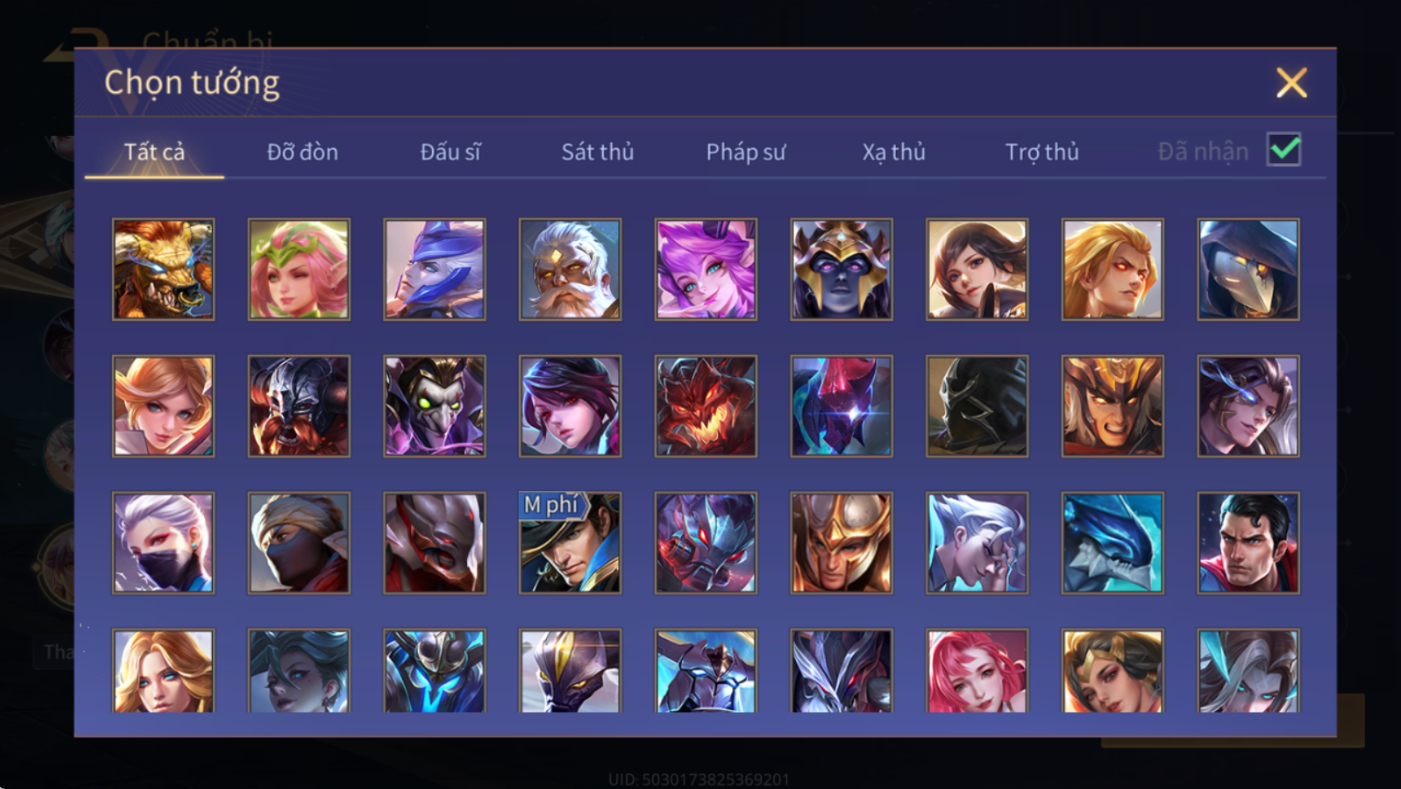Pick the hero marked "M phí"
This screenshot has height=789, width=1401.
(x=570, y=543)
